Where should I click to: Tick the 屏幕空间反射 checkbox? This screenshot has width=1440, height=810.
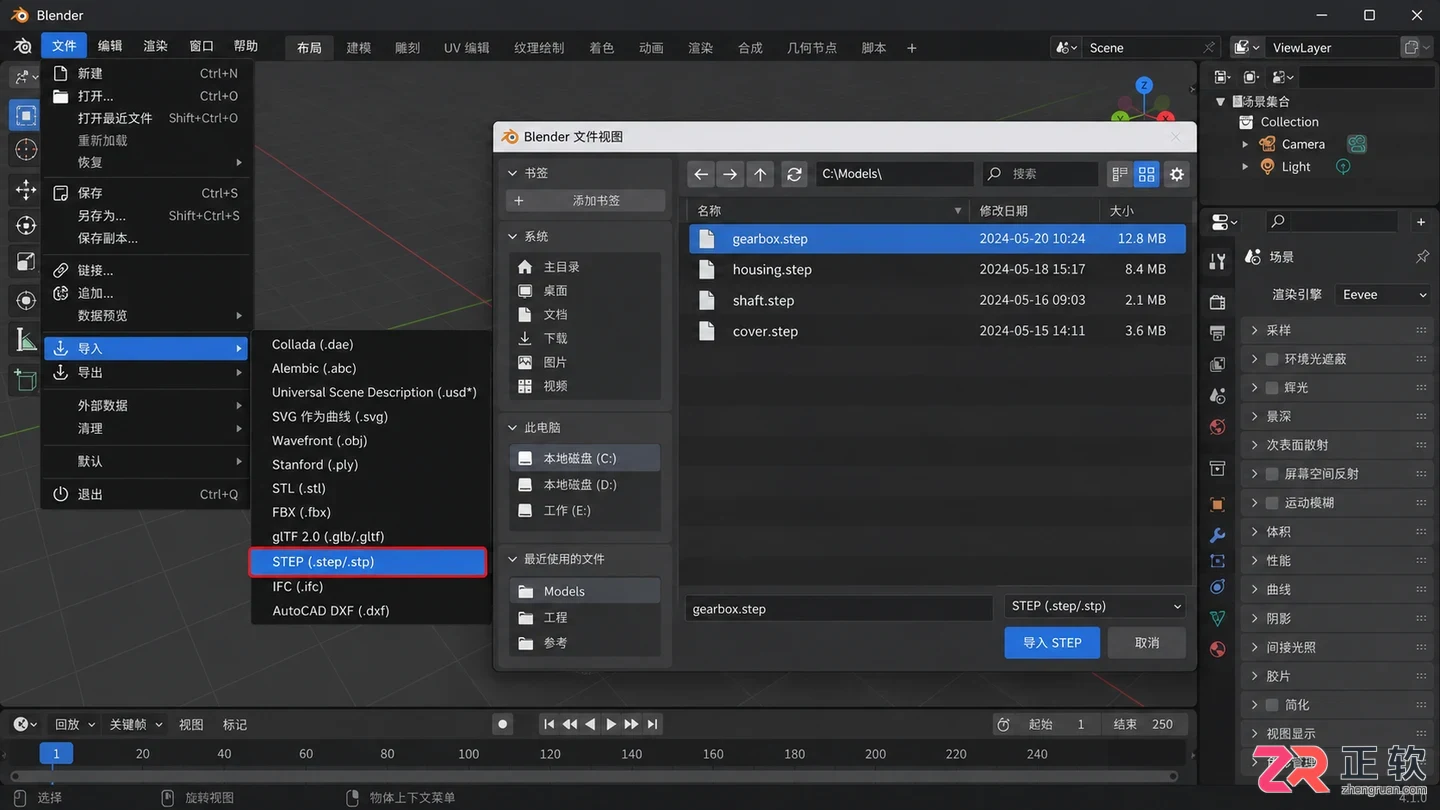coord(1272,474)
